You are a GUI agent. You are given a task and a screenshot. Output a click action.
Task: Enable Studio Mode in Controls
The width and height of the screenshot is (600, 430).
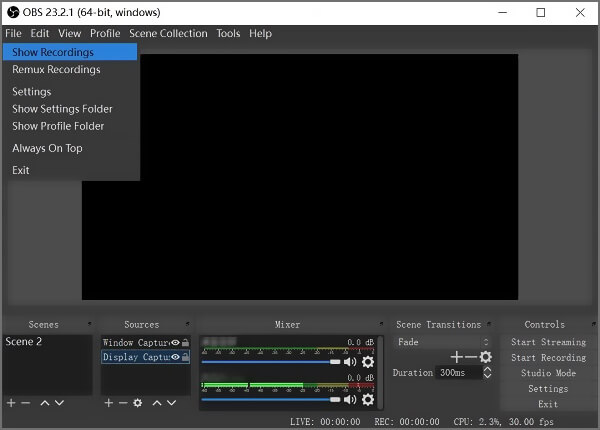548,373
